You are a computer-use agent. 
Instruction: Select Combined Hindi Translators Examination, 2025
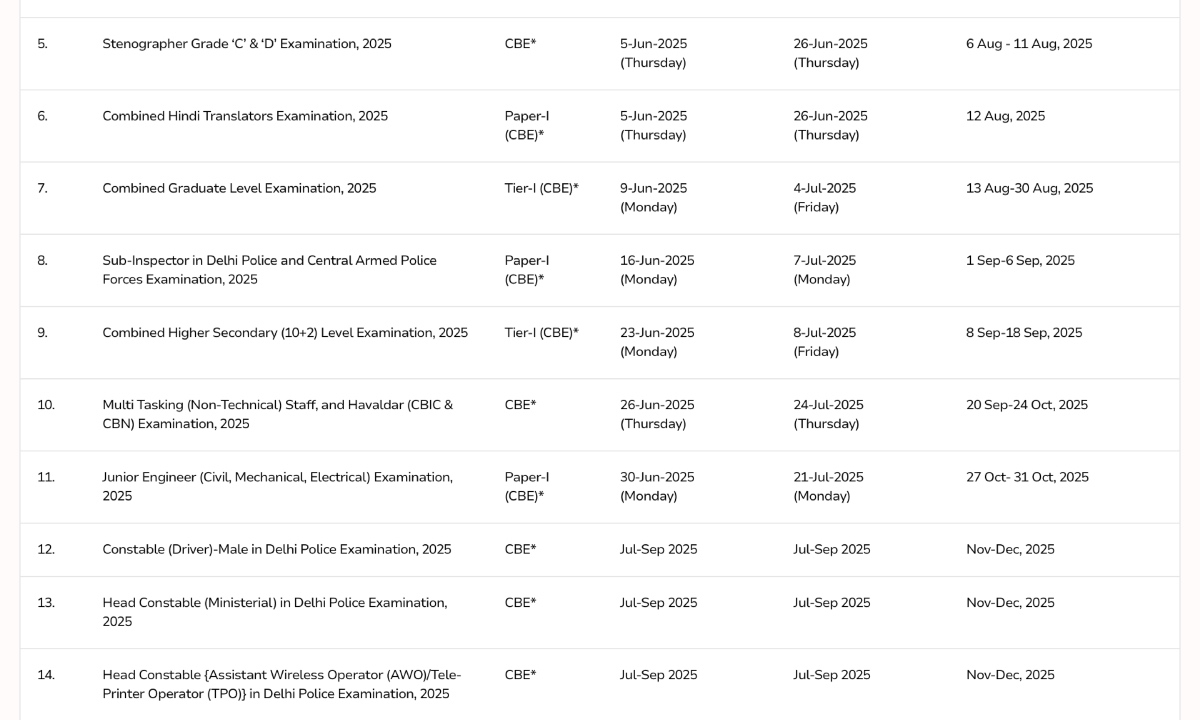(245, 116)
